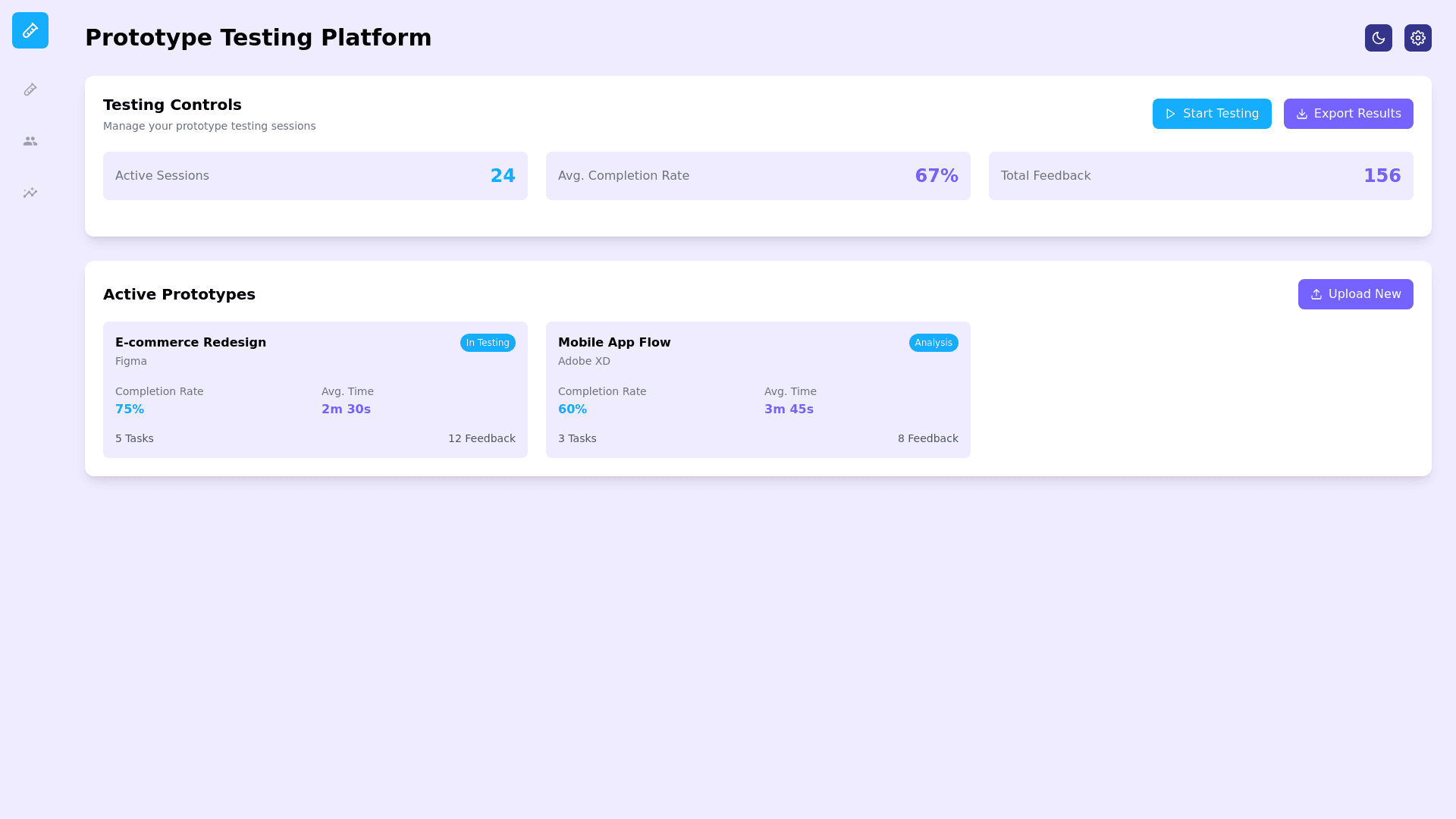Click Export Results button
Viewport: 1456px width, 819px height.
point(1348,114)
